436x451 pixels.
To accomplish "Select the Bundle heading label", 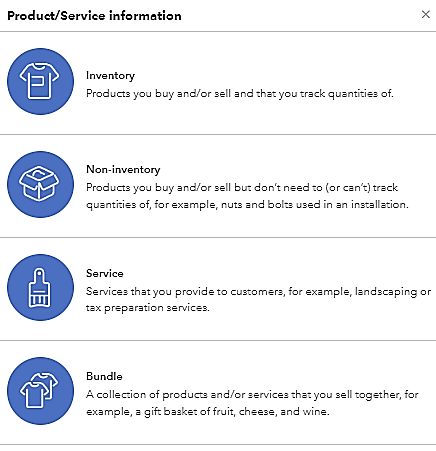I will tap(104, 376).
